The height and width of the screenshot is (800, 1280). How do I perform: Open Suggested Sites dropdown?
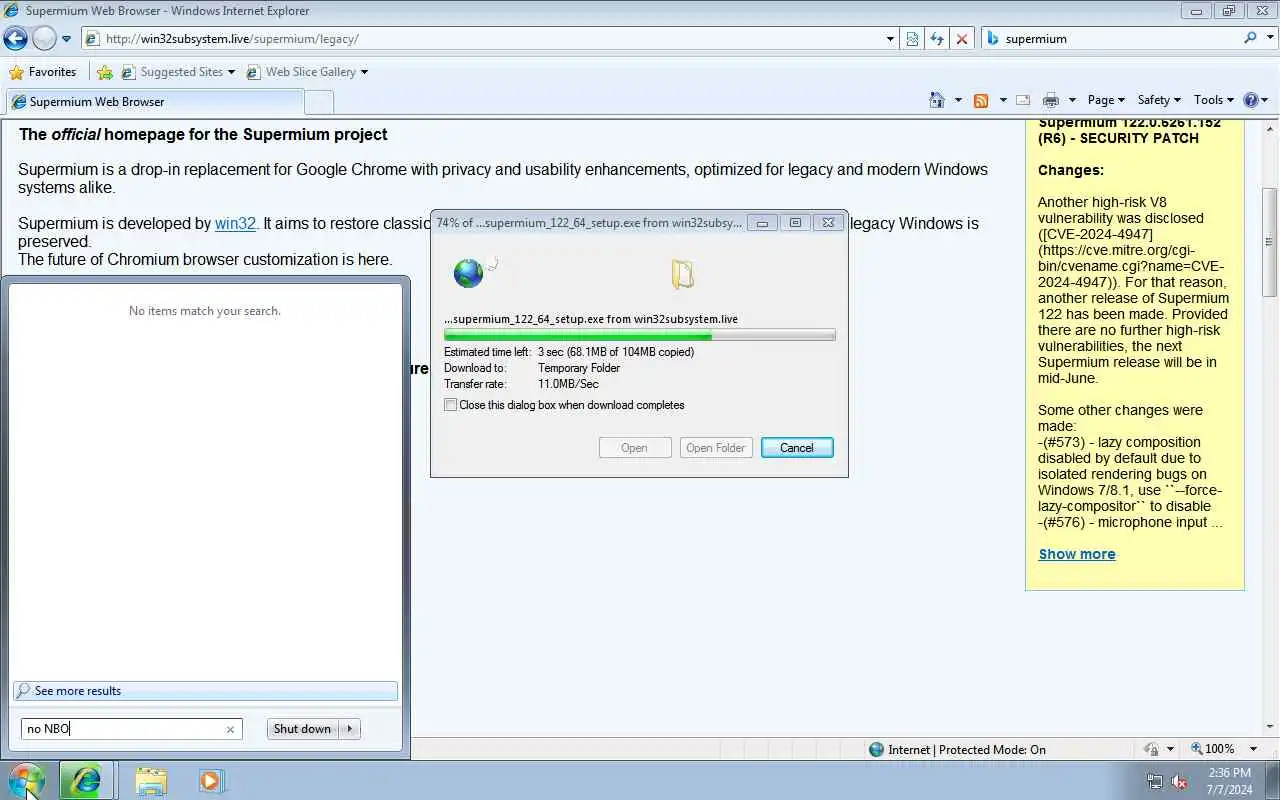pos(179,72)
